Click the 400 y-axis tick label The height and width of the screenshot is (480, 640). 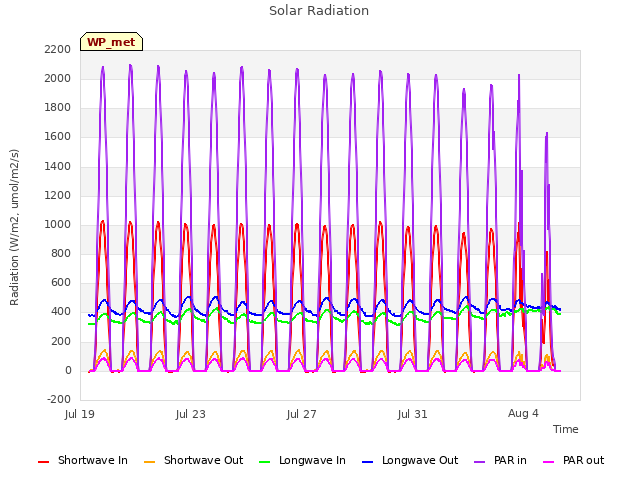(x=61, y=311)
